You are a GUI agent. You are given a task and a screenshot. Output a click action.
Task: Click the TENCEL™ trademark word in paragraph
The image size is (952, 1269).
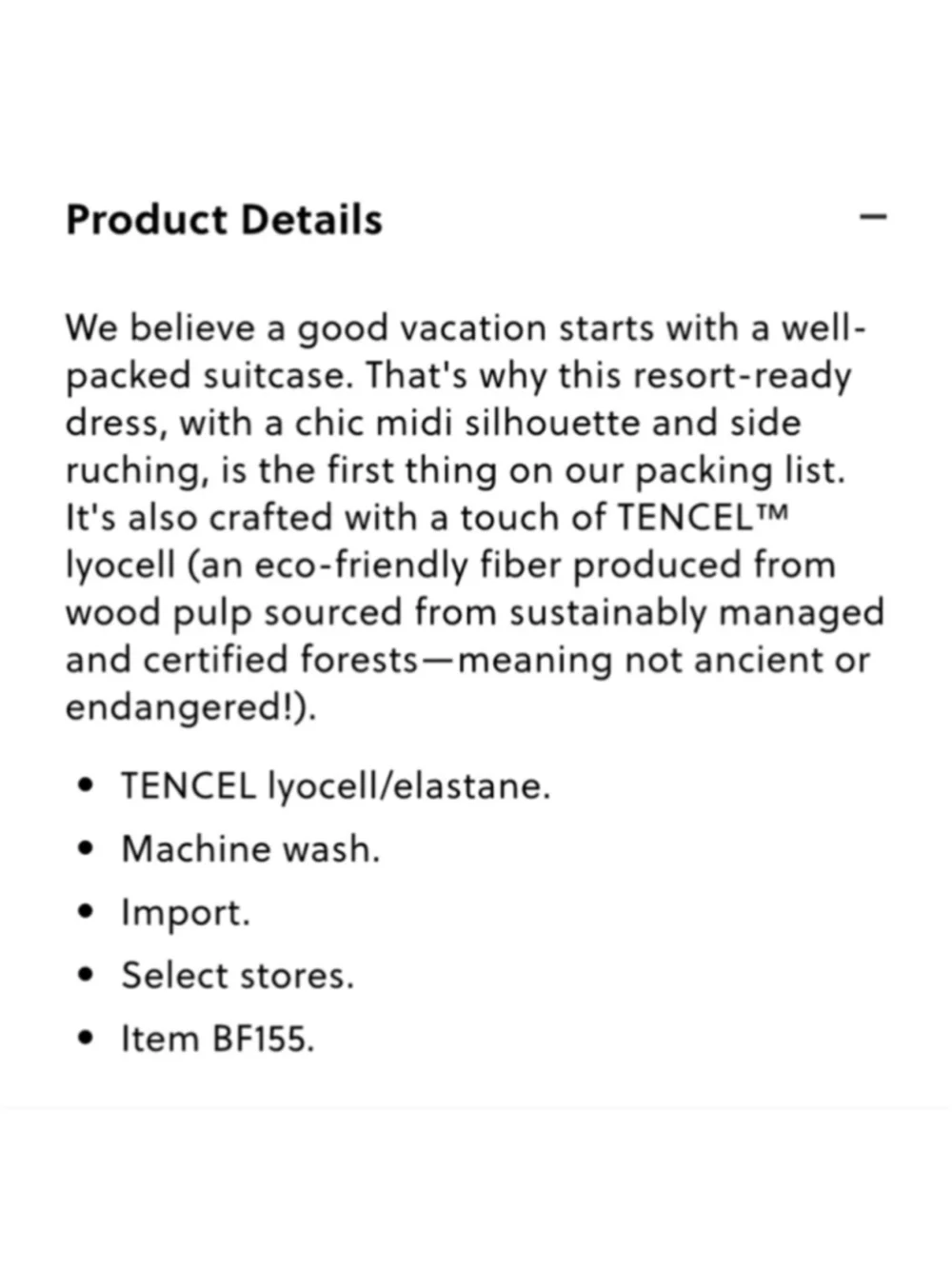click(x=704, y=518)
